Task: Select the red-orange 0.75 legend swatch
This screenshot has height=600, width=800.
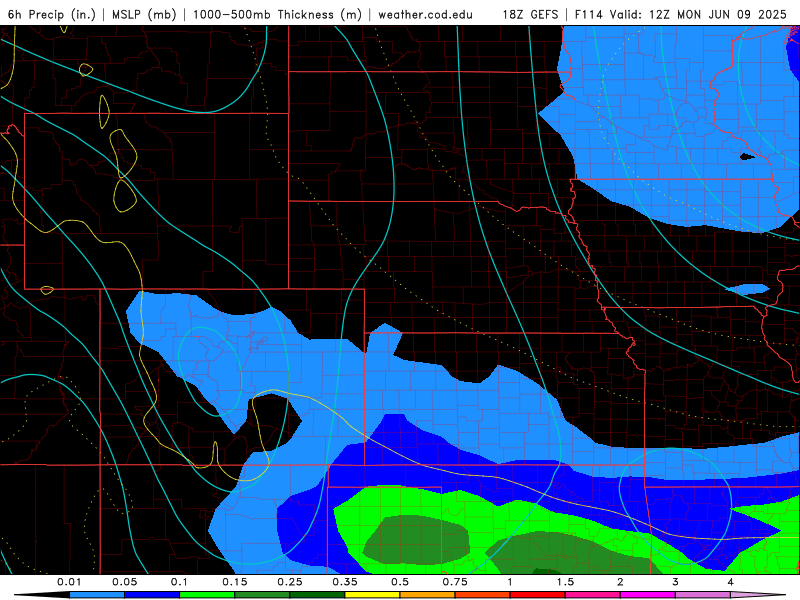Action: click(x=483, y=595)
